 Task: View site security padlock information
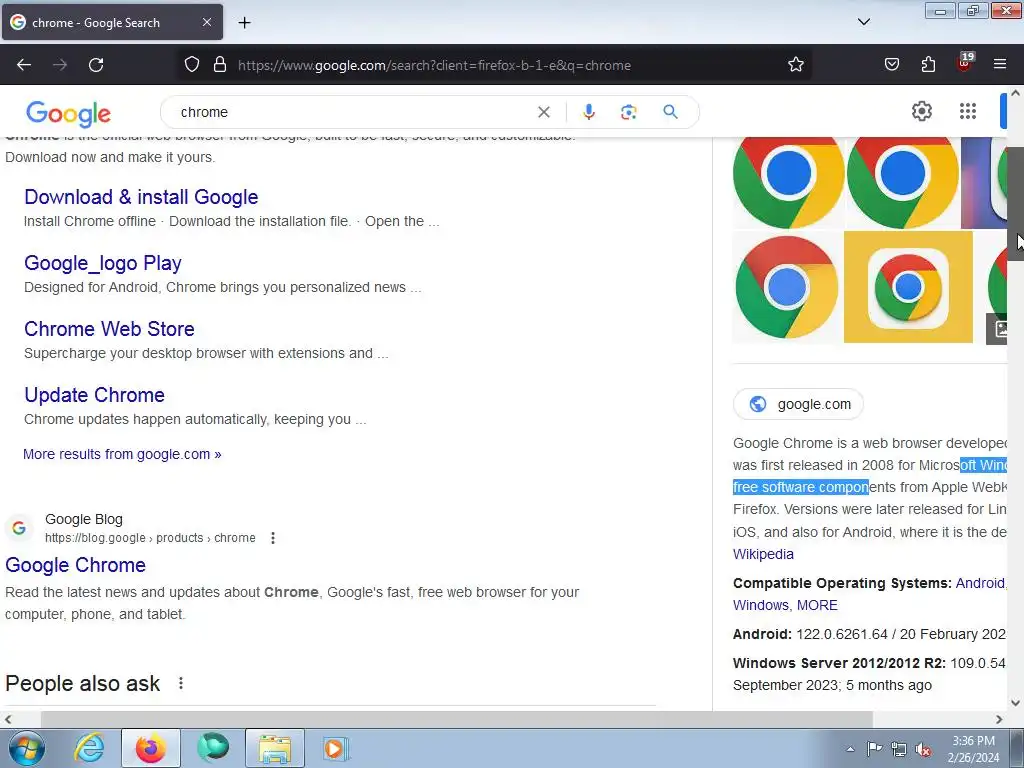click(220, 64)
